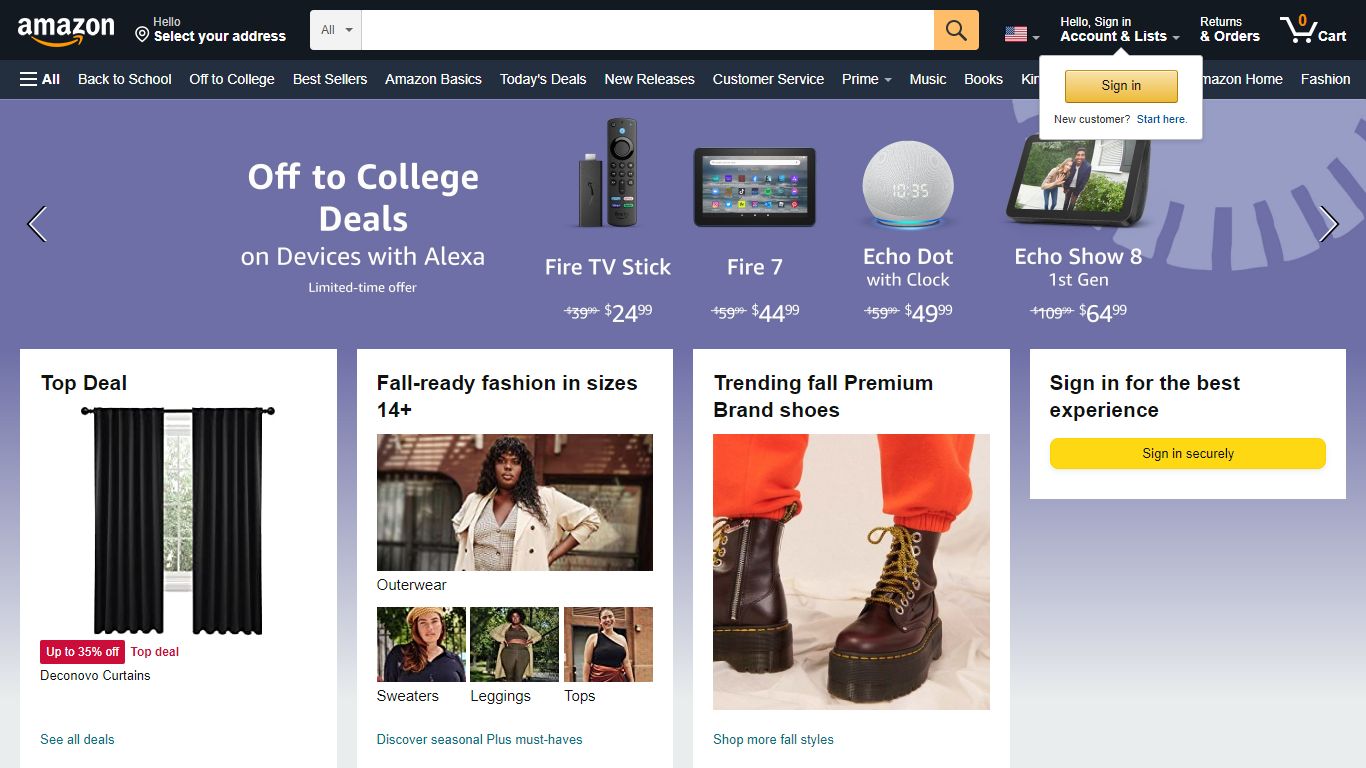This screenshot has width=1366, height=768.
Task: Open Amazon Basics nav item
Action: [x=433, y=79]
